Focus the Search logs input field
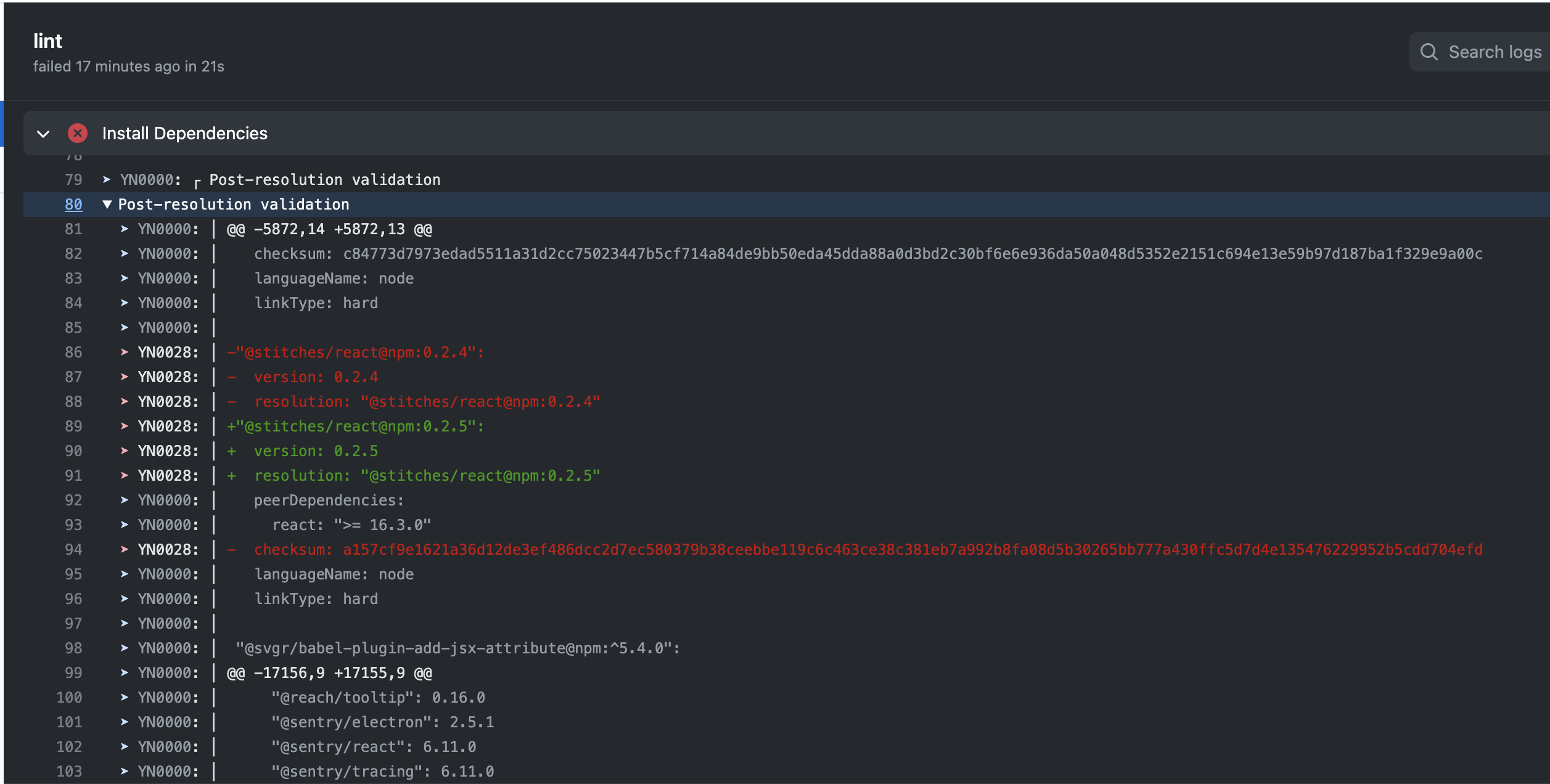This screenshot has height=784, width=1550. coord(1494,52)
